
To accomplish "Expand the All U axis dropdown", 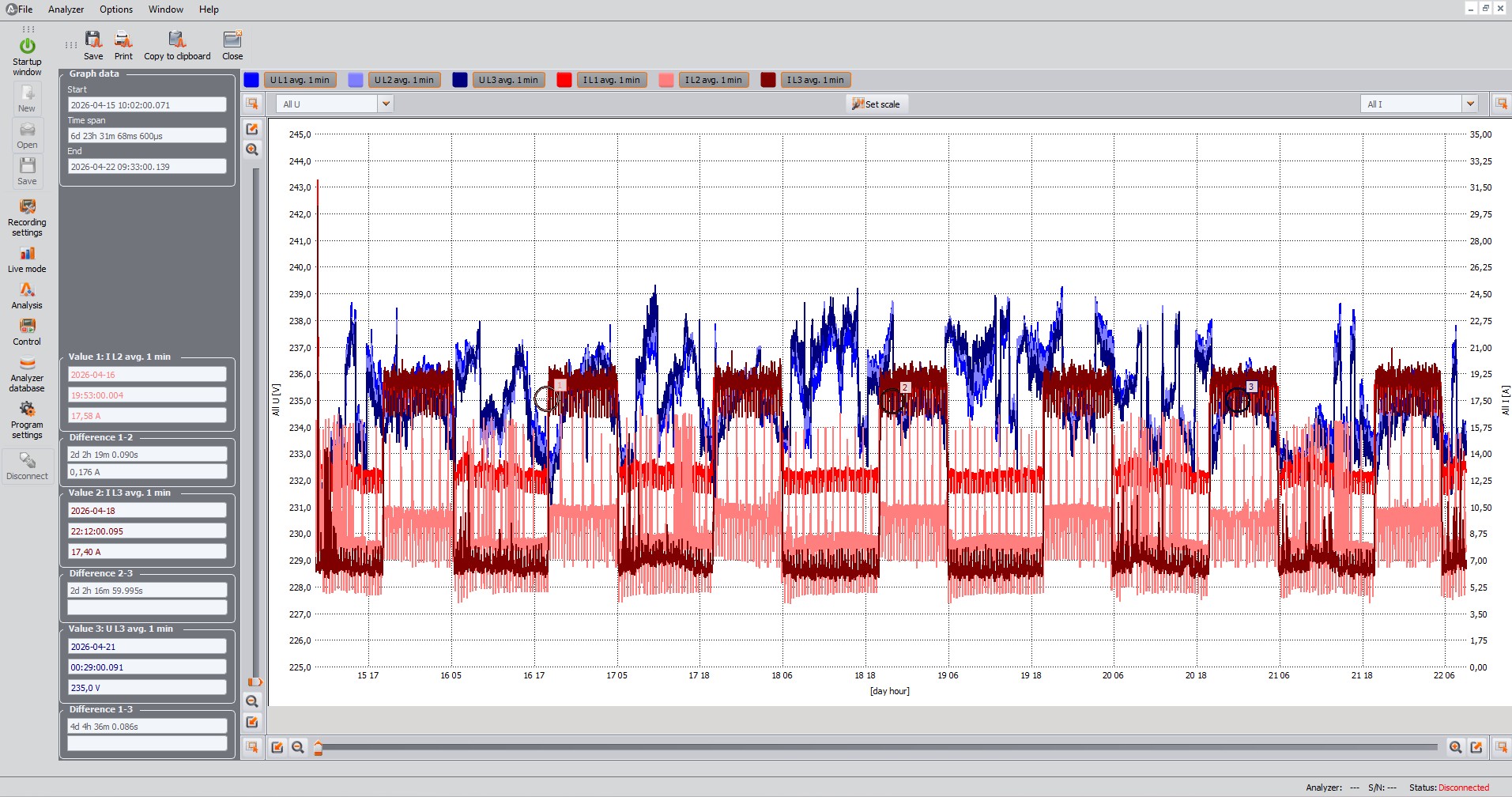I will [x=385, y=104].
